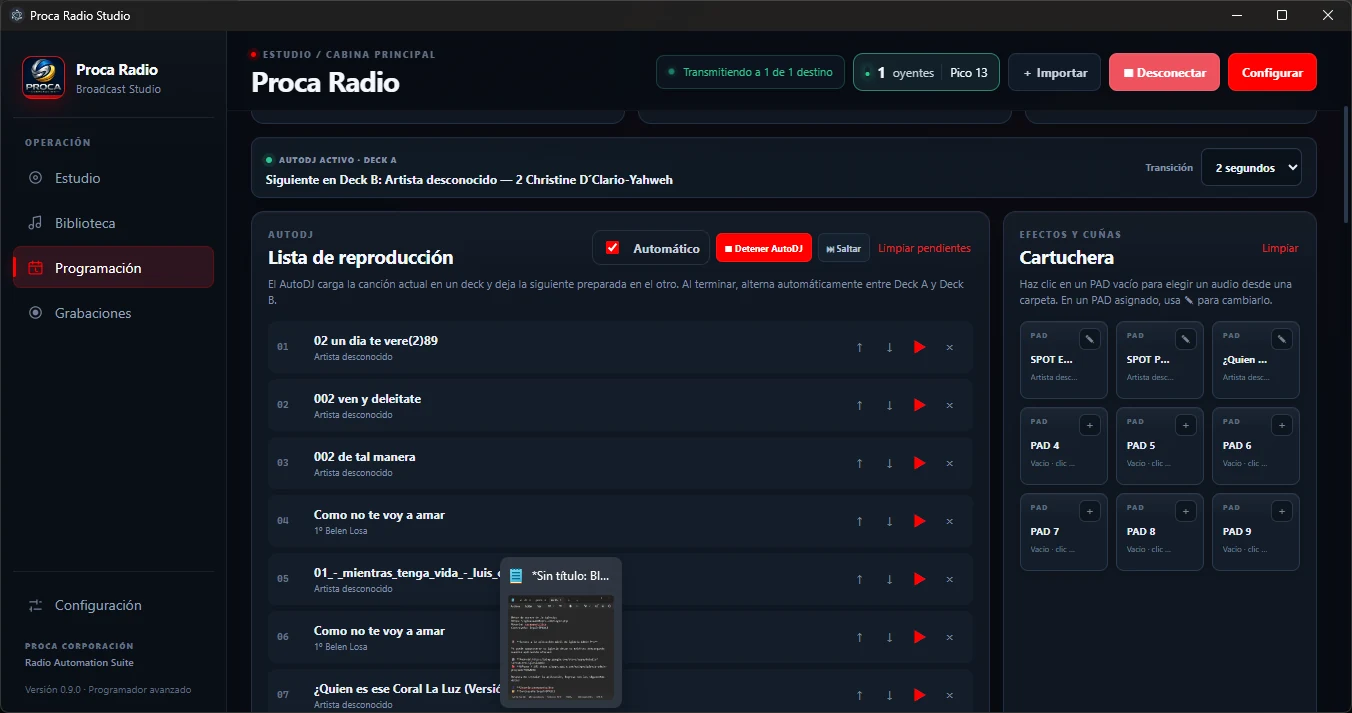Viewport: 1352px width, 713px height.
Task: Assign audio to PAD 4
Action: 1090,425
